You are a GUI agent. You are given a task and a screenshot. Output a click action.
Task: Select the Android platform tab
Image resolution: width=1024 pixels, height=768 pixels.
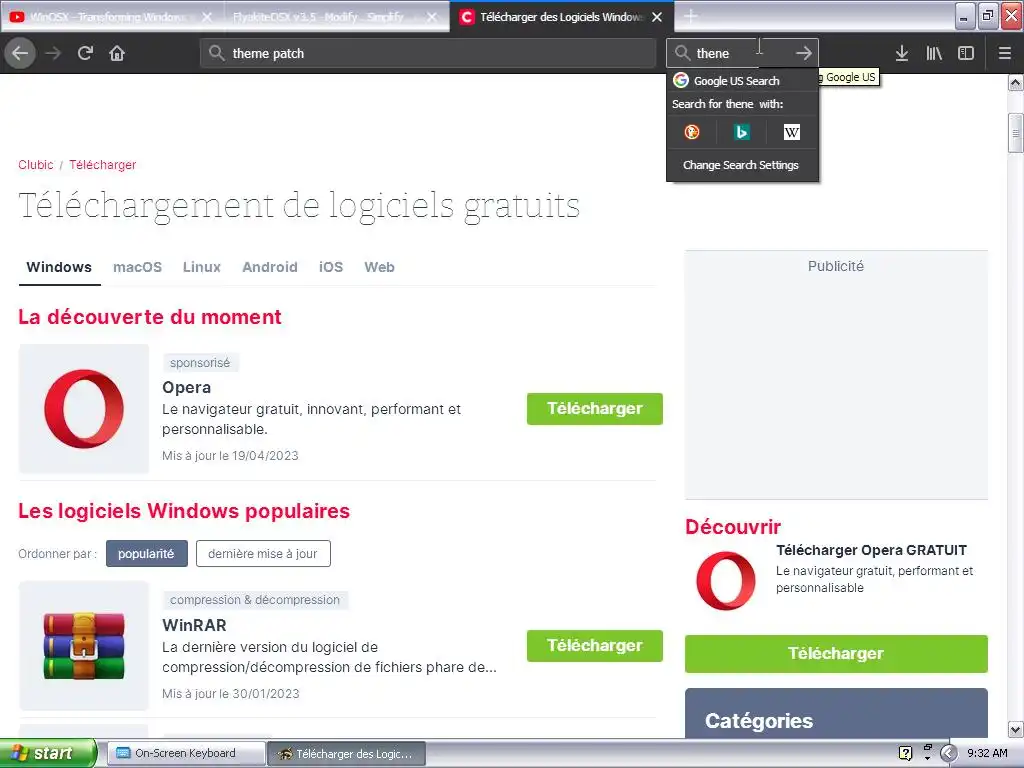tap(270, 267)
